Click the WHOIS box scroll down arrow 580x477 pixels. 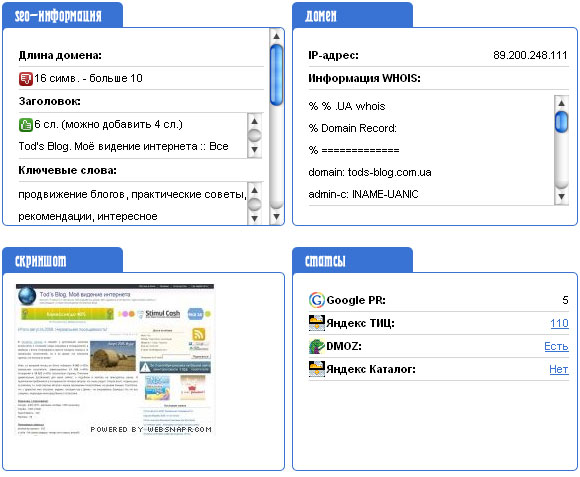(561, 197)
